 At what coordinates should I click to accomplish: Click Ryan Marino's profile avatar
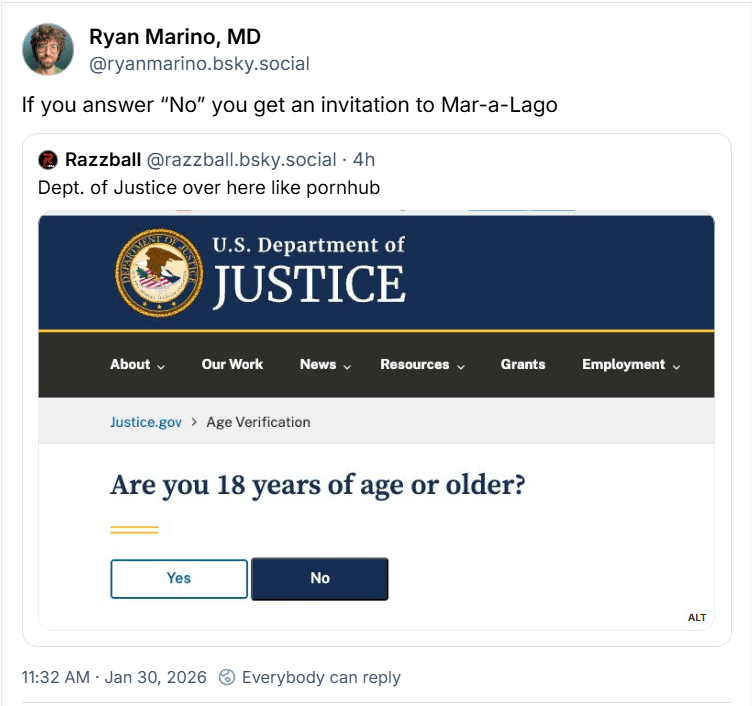click(48, 50)
